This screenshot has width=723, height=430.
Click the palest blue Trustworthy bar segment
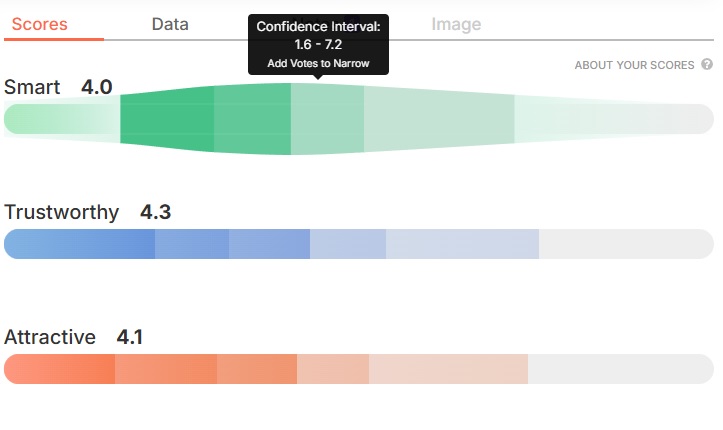(x=462, y=244)
